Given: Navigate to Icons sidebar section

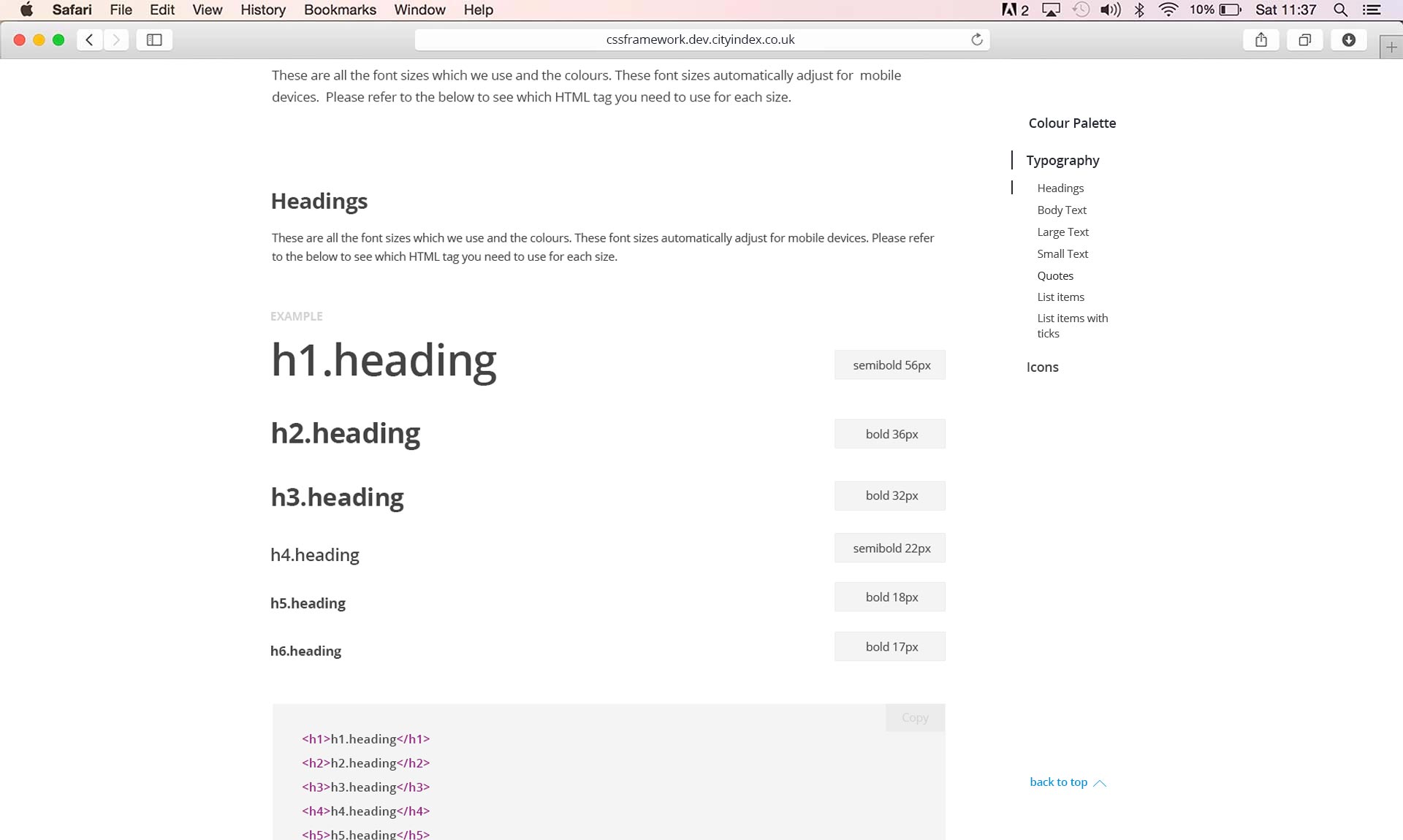Looking at the screenshot, I should (1042, 367).
